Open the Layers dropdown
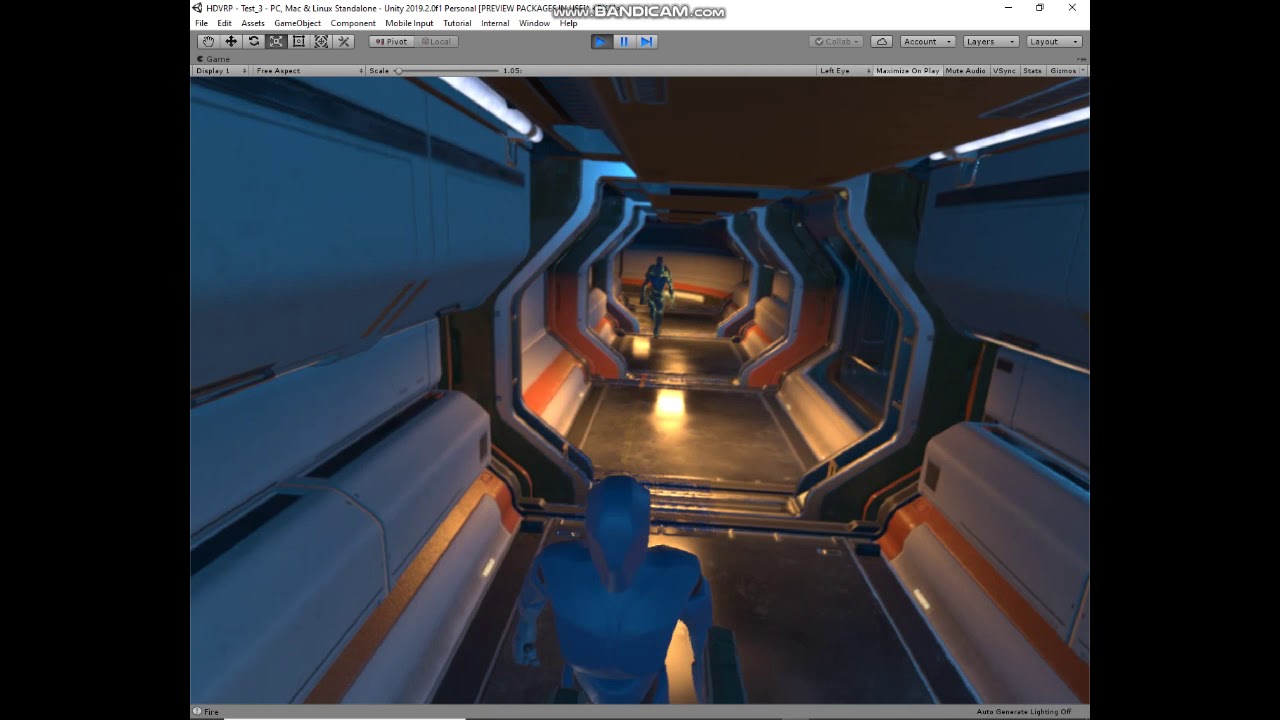 click(991, 41)
